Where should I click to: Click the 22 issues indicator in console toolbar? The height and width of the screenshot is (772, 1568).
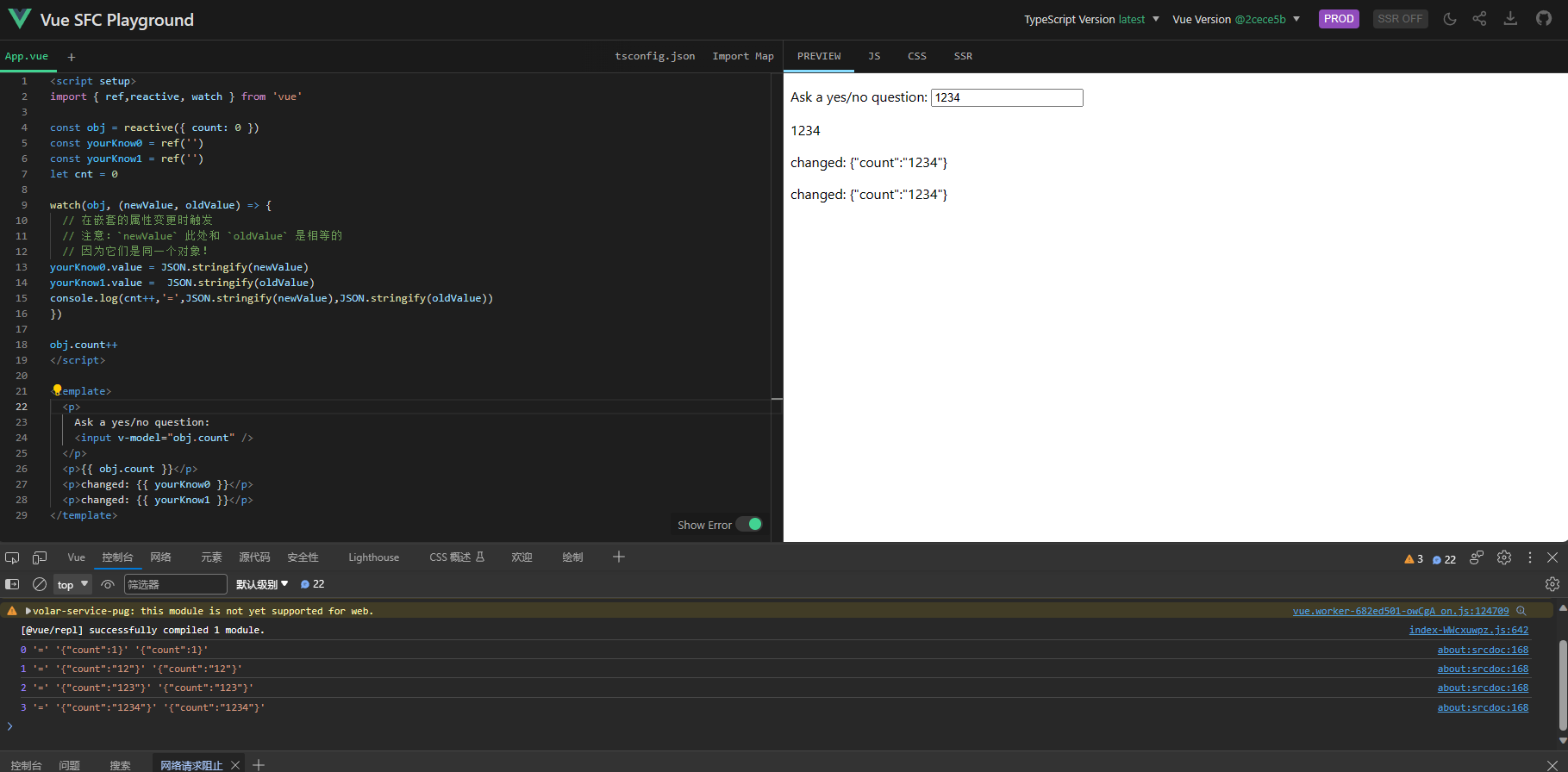coord(312,584)
